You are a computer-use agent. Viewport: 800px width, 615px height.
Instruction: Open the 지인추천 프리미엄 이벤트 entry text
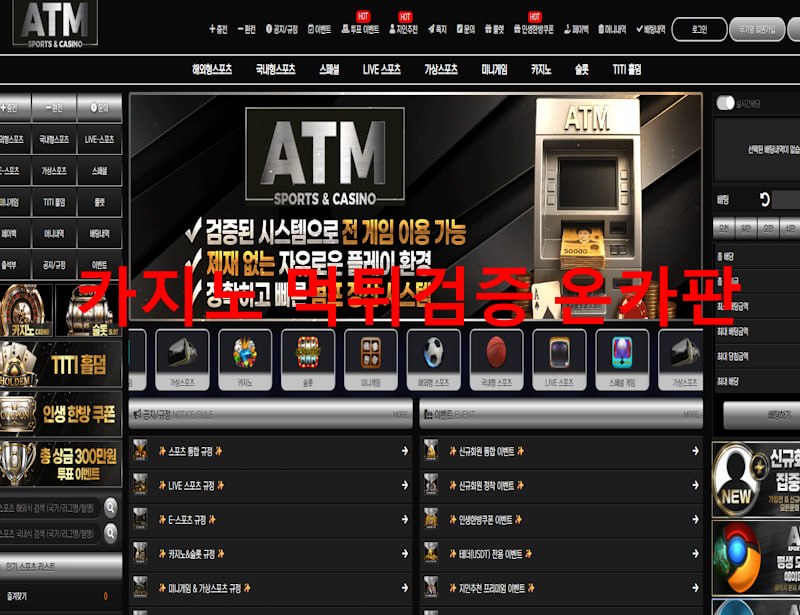click(492, 588)
